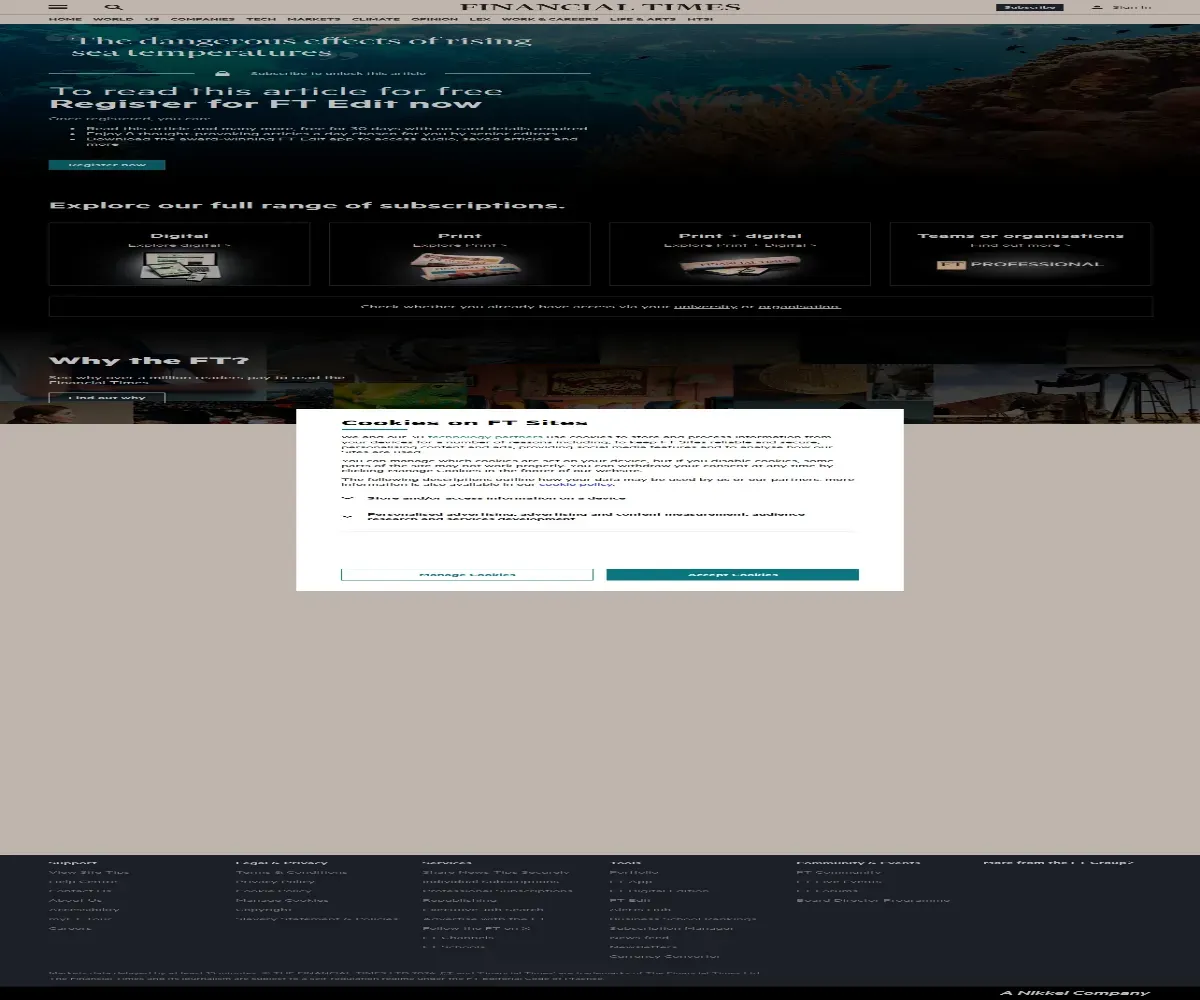Click the 'university' access link
This screenshot has height=1000, width=1200.
pos(705,306)
